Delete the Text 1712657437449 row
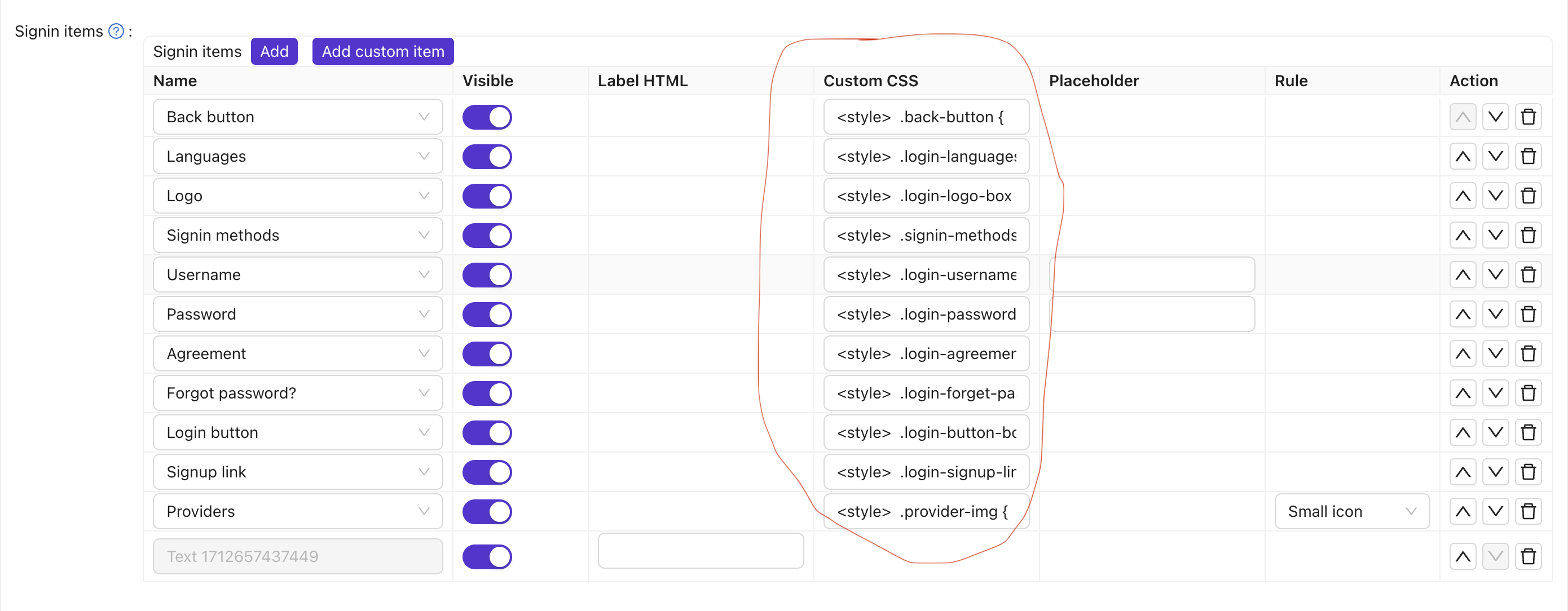Screen dimensions: 1568x611 (1528, 557)
